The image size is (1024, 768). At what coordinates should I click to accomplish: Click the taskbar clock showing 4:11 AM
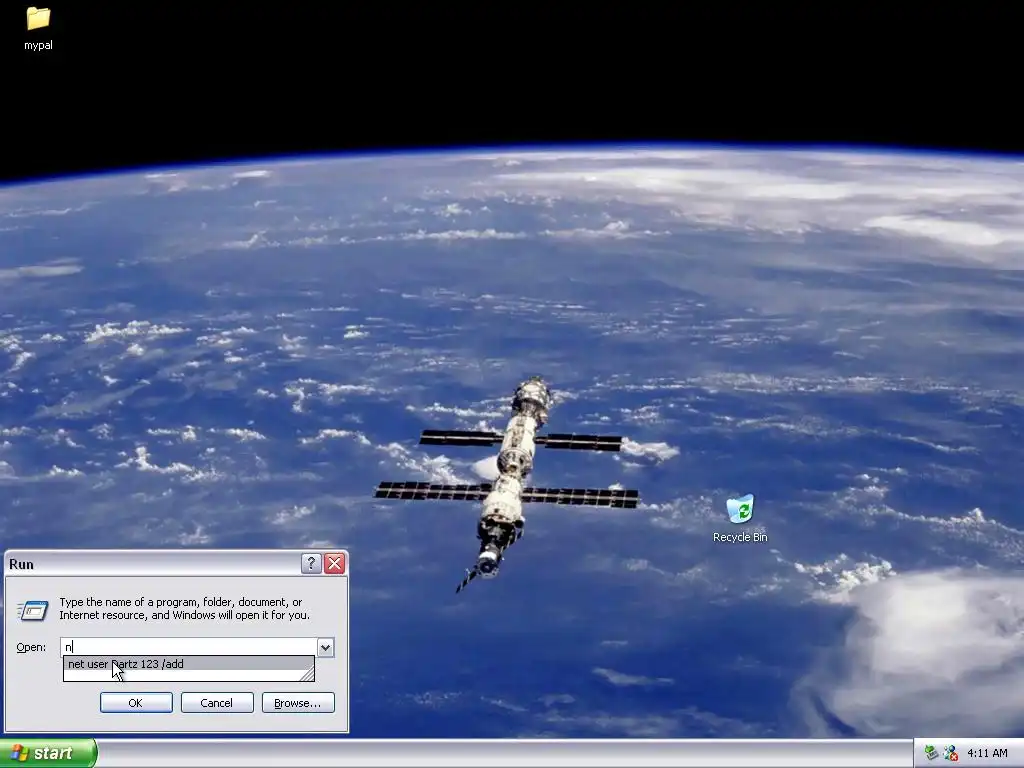click(987, 753)
